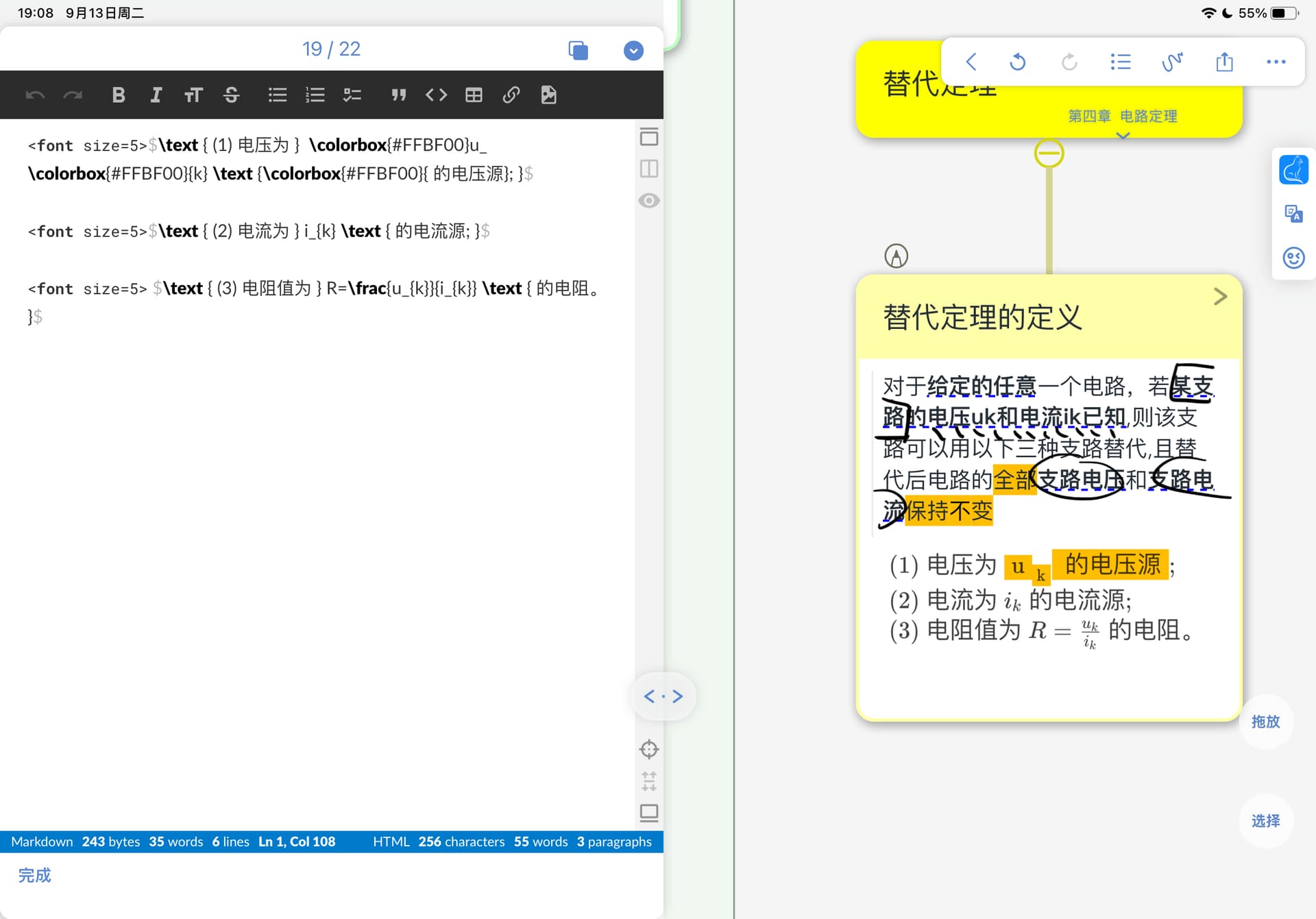This screenshot has width=1316, height=919.
Task: Open the blue bird assistant icon
Action: coord(1293,169)
